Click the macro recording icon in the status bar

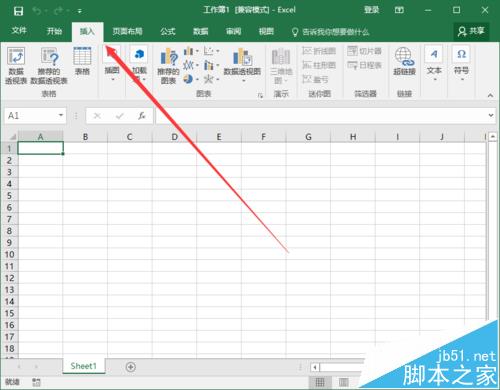pos(37,382)
